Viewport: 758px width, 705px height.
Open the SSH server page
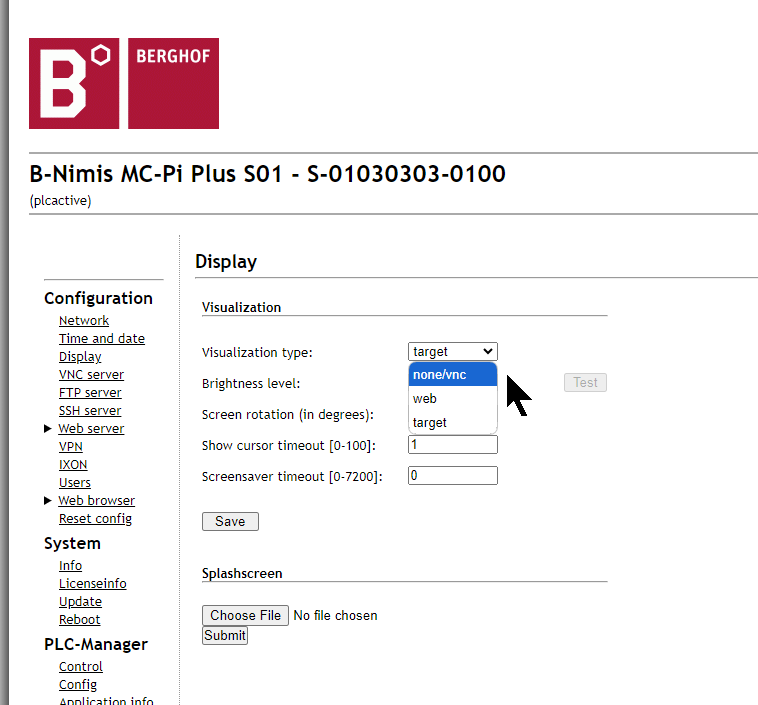click(x=90, y=411)
